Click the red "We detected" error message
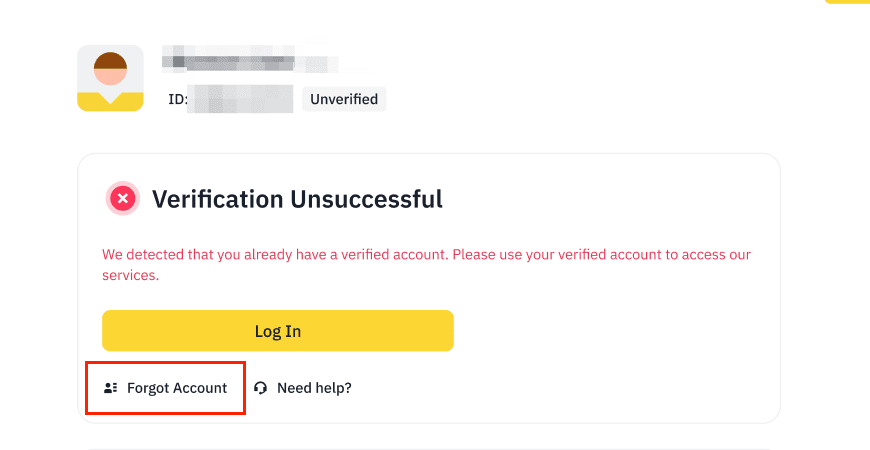 (426, 255)
